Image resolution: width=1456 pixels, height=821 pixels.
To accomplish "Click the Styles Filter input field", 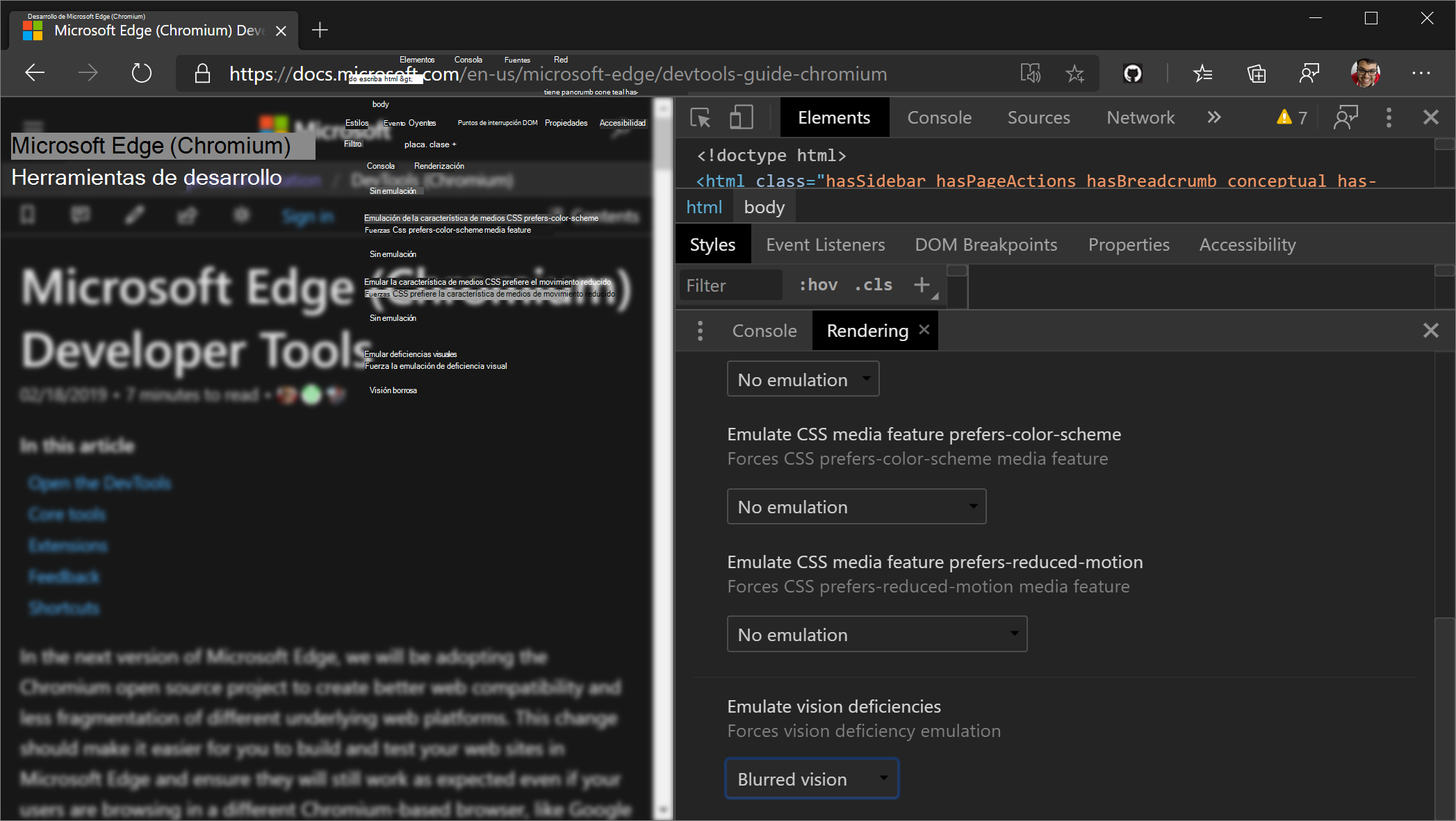I will 730,285.
